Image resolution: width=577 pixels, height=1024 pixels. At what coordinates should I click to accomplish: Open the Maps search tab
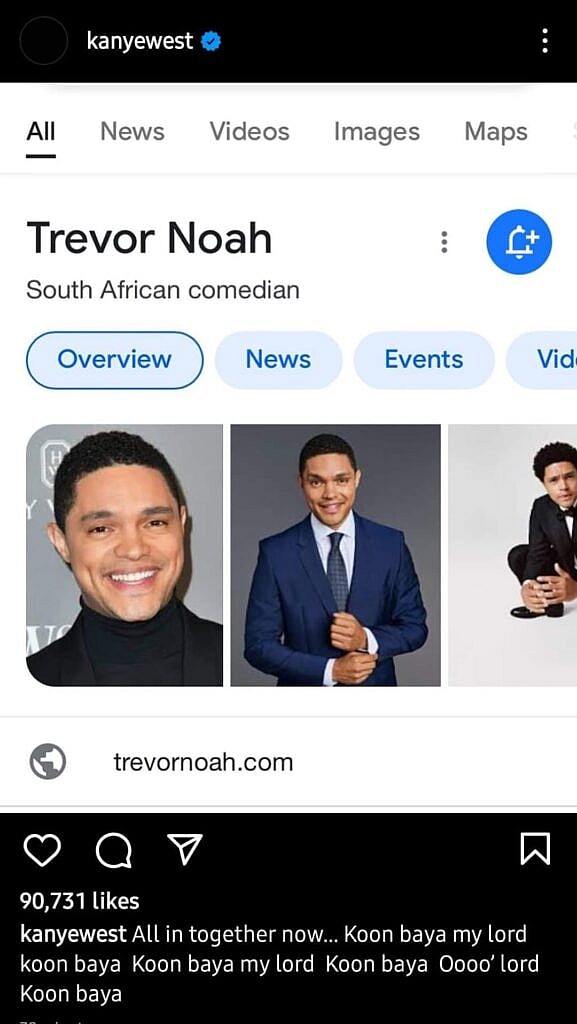[496, 132]
